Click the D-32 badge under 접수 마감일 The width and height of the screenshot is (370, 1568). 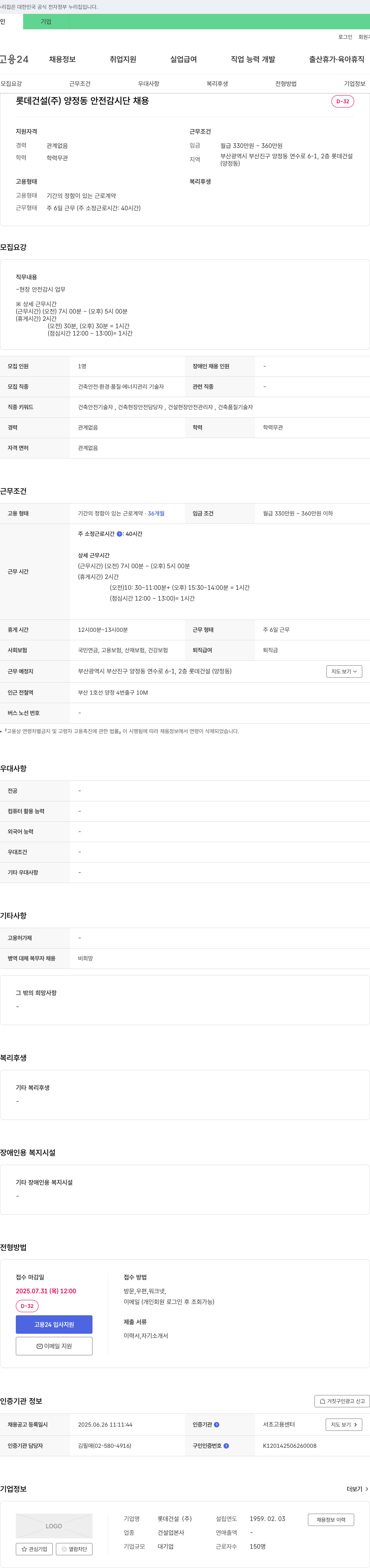pyautogui.click(x=27, y=1306)
